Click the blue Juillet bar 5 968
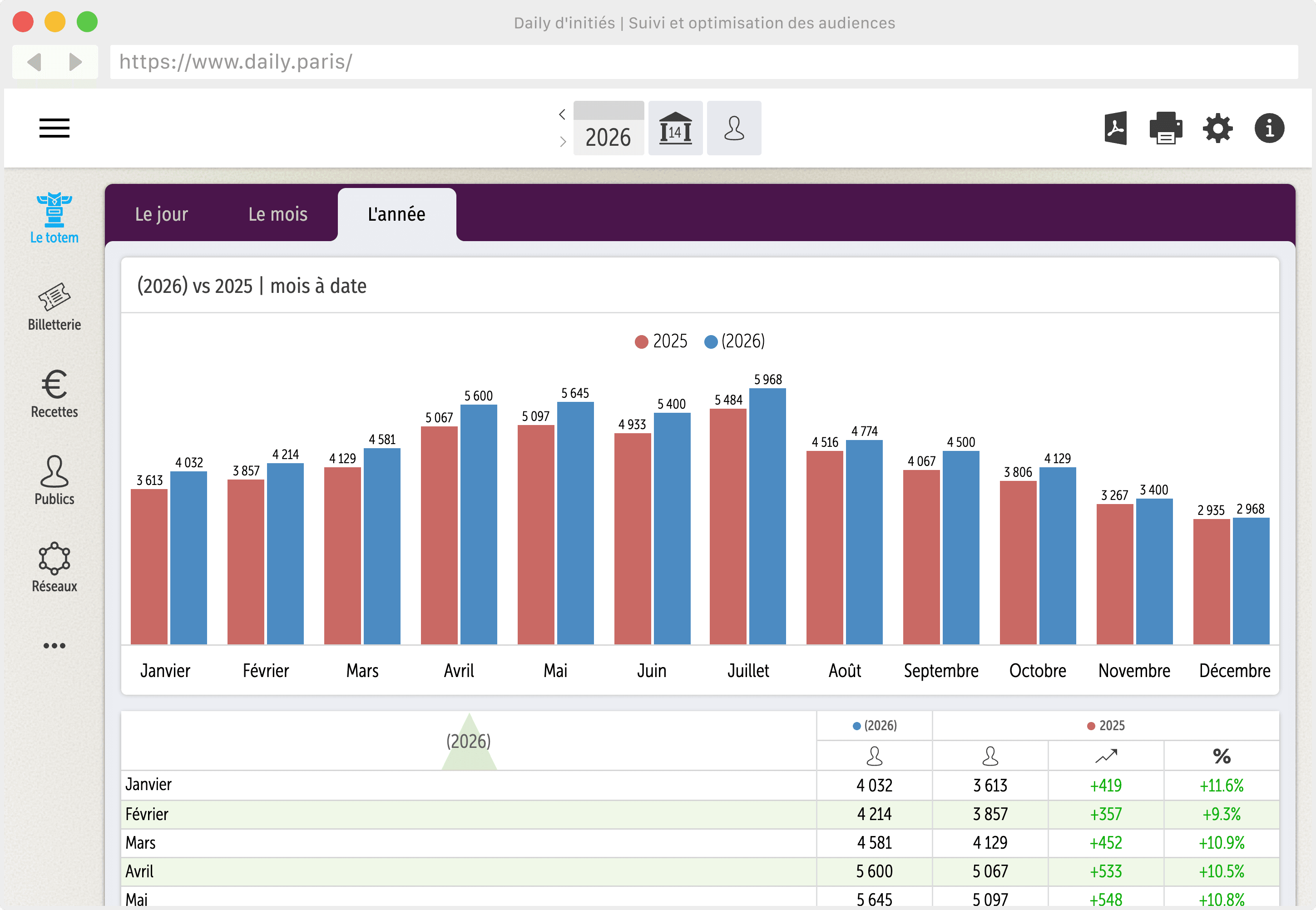Image resolution: width=1316 pixels, height=910 pixels. click(767, 517)
